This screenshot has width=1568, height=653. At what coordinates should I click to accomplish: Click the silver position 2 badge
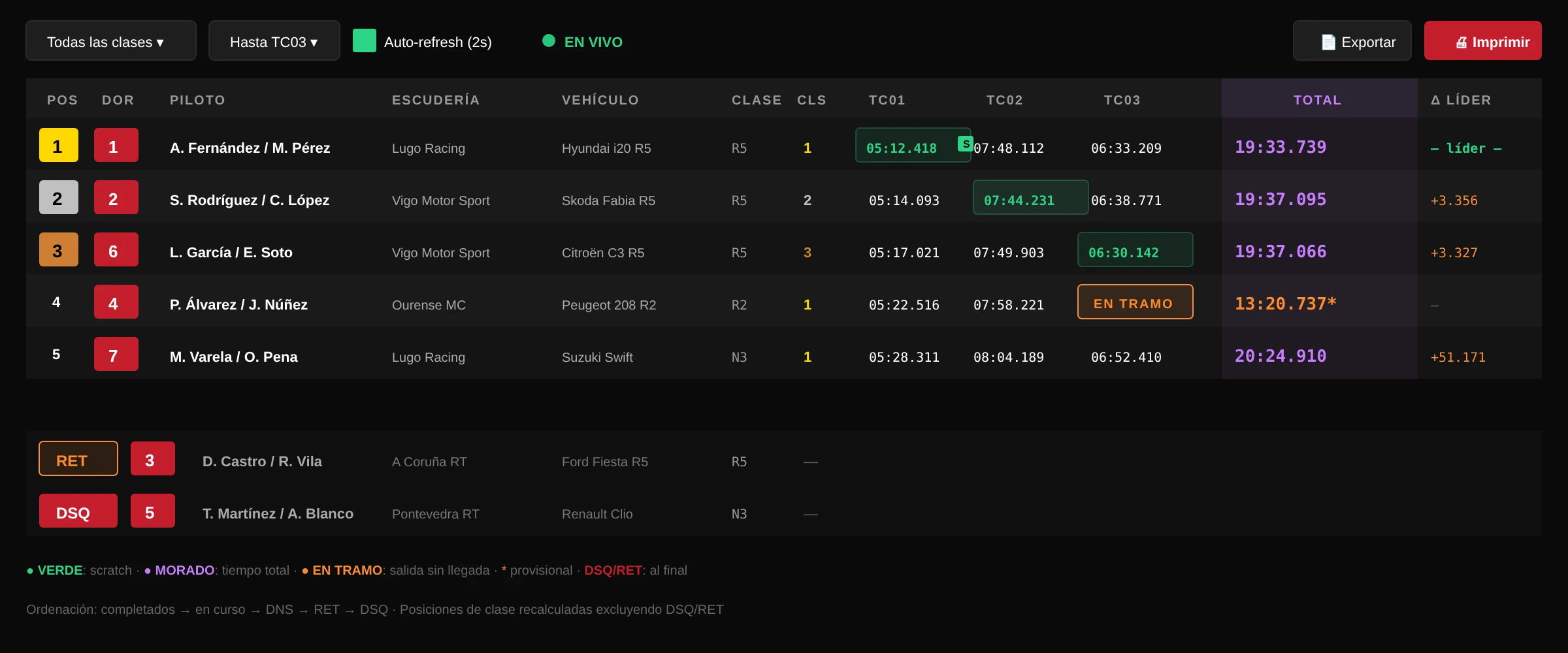59,197
